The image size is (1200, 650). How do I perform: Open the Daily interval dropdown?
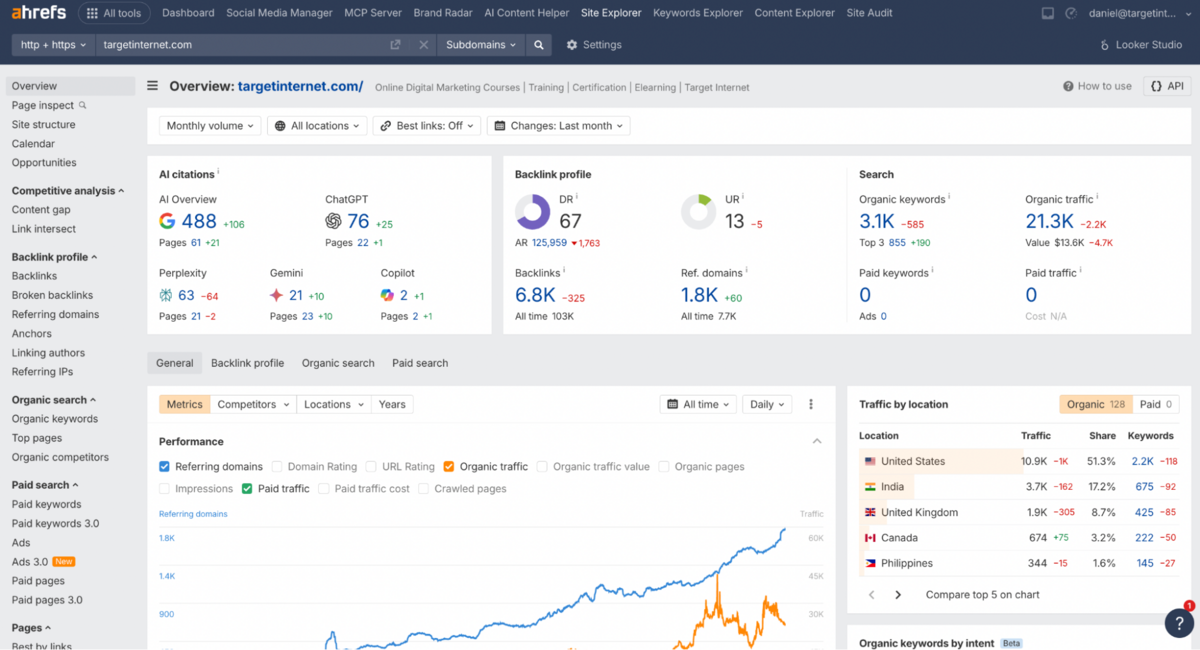pos(767,404)
